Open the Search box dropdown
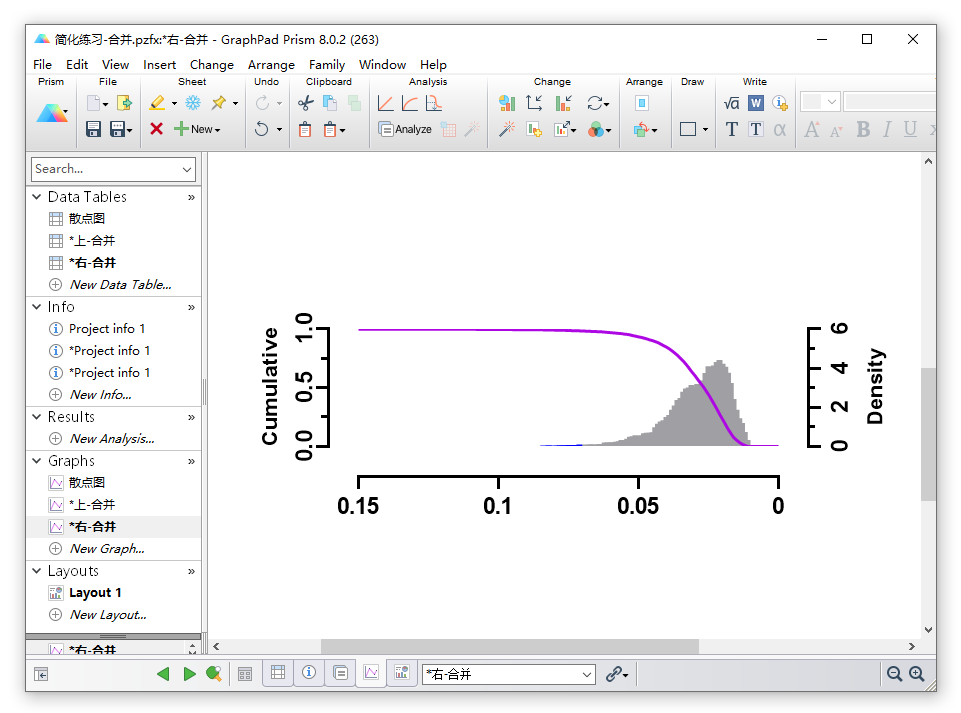The image size is (961, 713). click(x=187, y=169)
